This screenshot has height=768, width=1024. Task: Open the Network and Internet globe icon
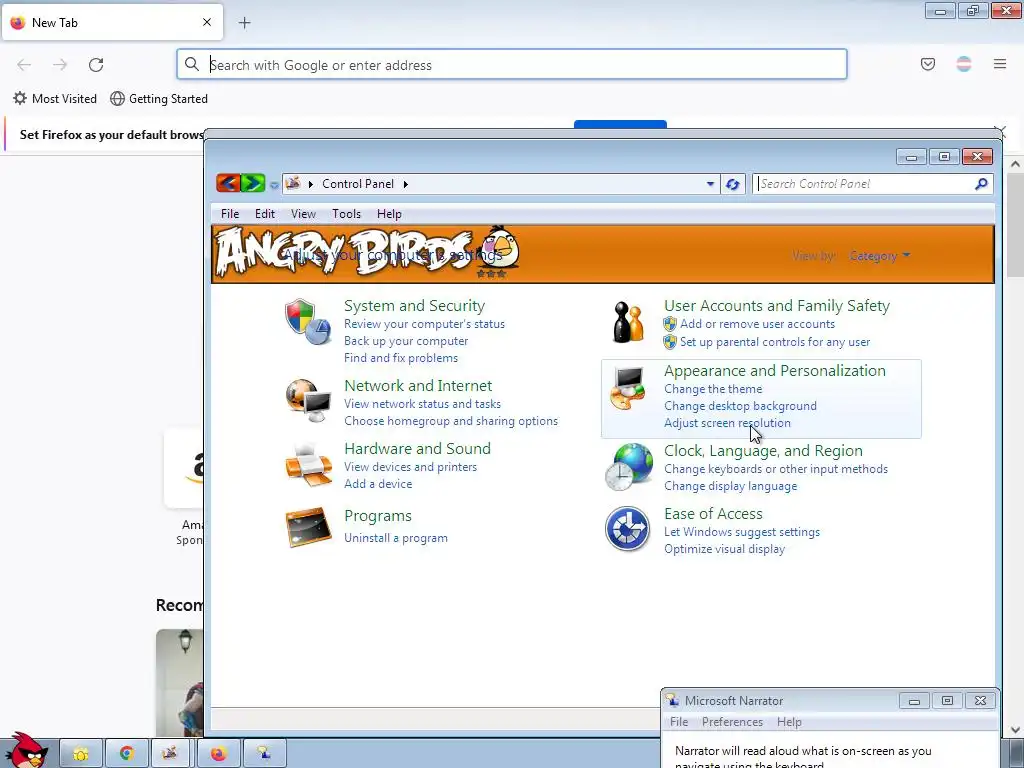click(308, 401)
